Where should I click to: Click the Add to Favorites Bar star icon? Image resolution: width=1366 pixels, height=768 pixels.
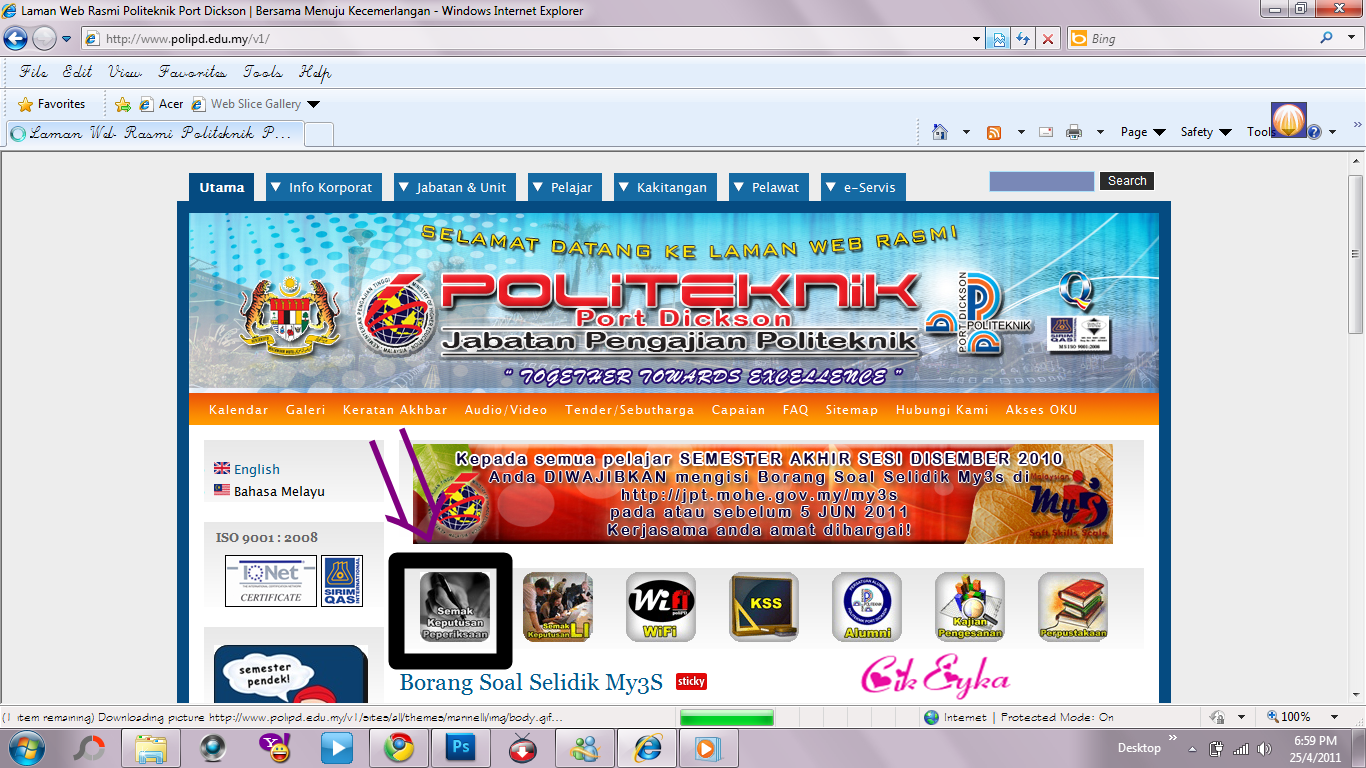pos(123,104)
